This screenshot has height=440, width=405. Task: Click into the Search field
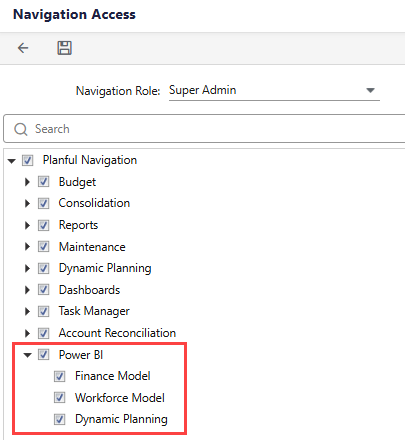204,129
